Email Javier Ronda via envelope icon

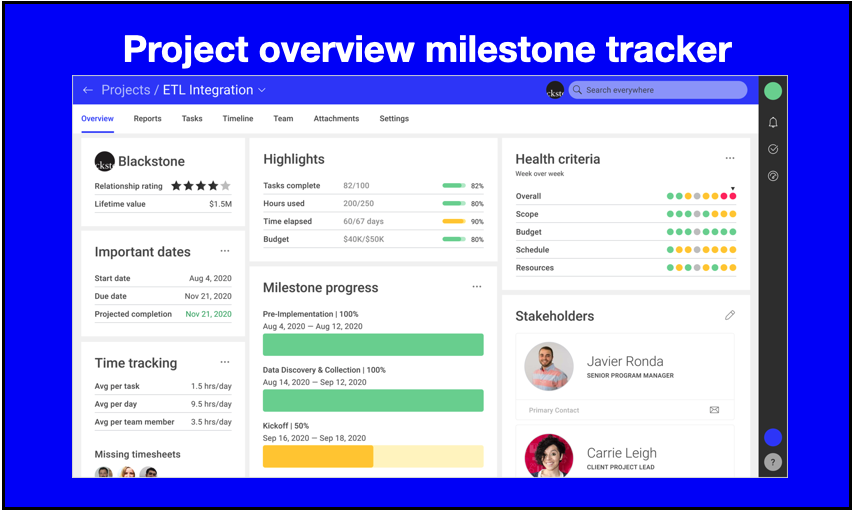coord(714,410)
